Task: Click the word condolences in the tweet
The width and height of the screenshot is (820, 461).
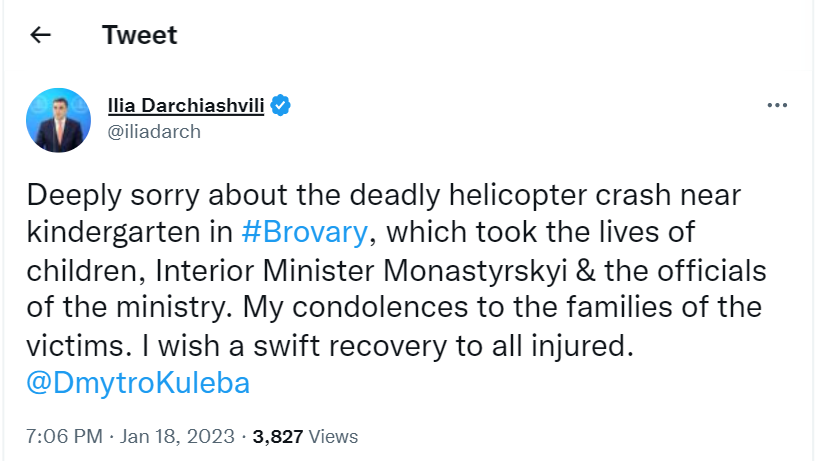Action: click(380, 307)
